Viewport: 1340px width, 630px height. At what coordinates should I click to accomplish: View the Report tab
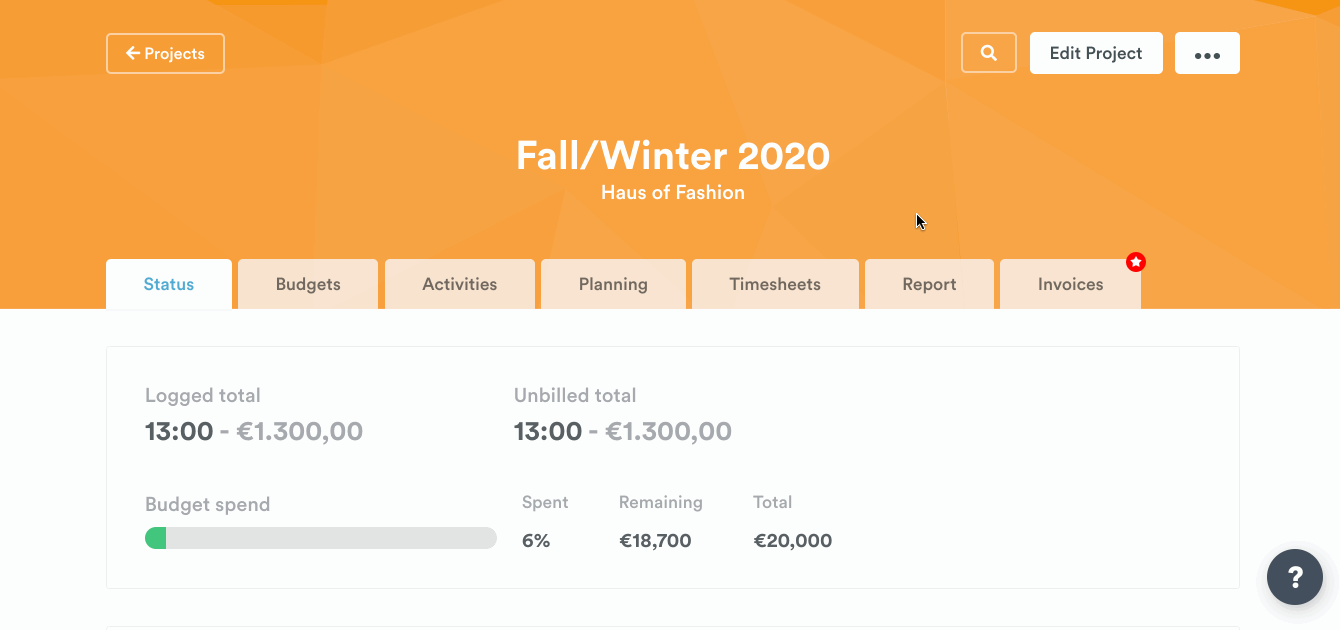click(x=929, y=284)
